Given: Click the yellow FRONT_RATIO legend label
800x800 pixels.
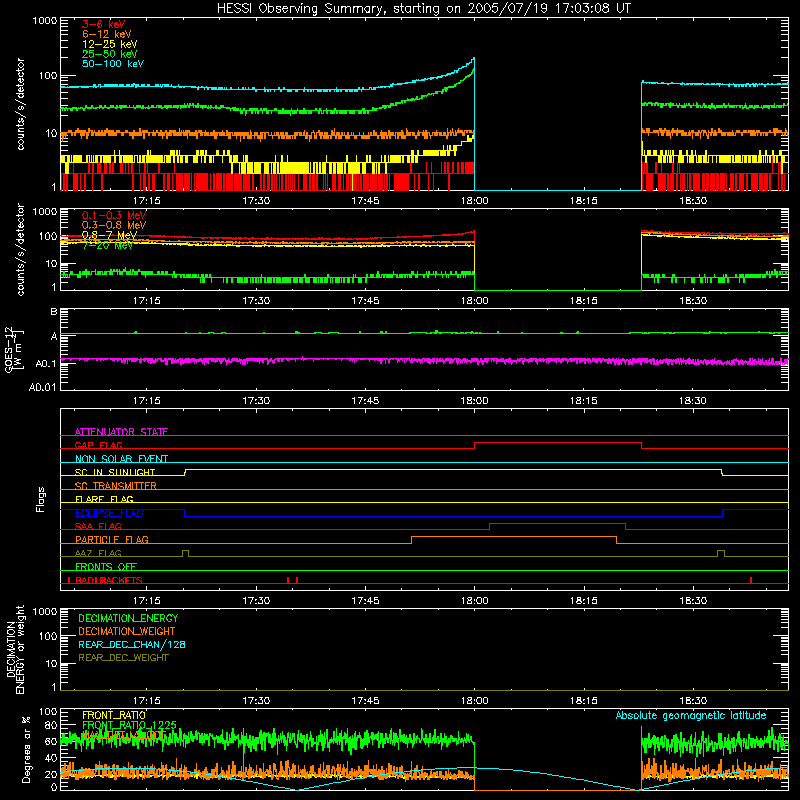Looking at the screenshot, I should tap(114, 715).
